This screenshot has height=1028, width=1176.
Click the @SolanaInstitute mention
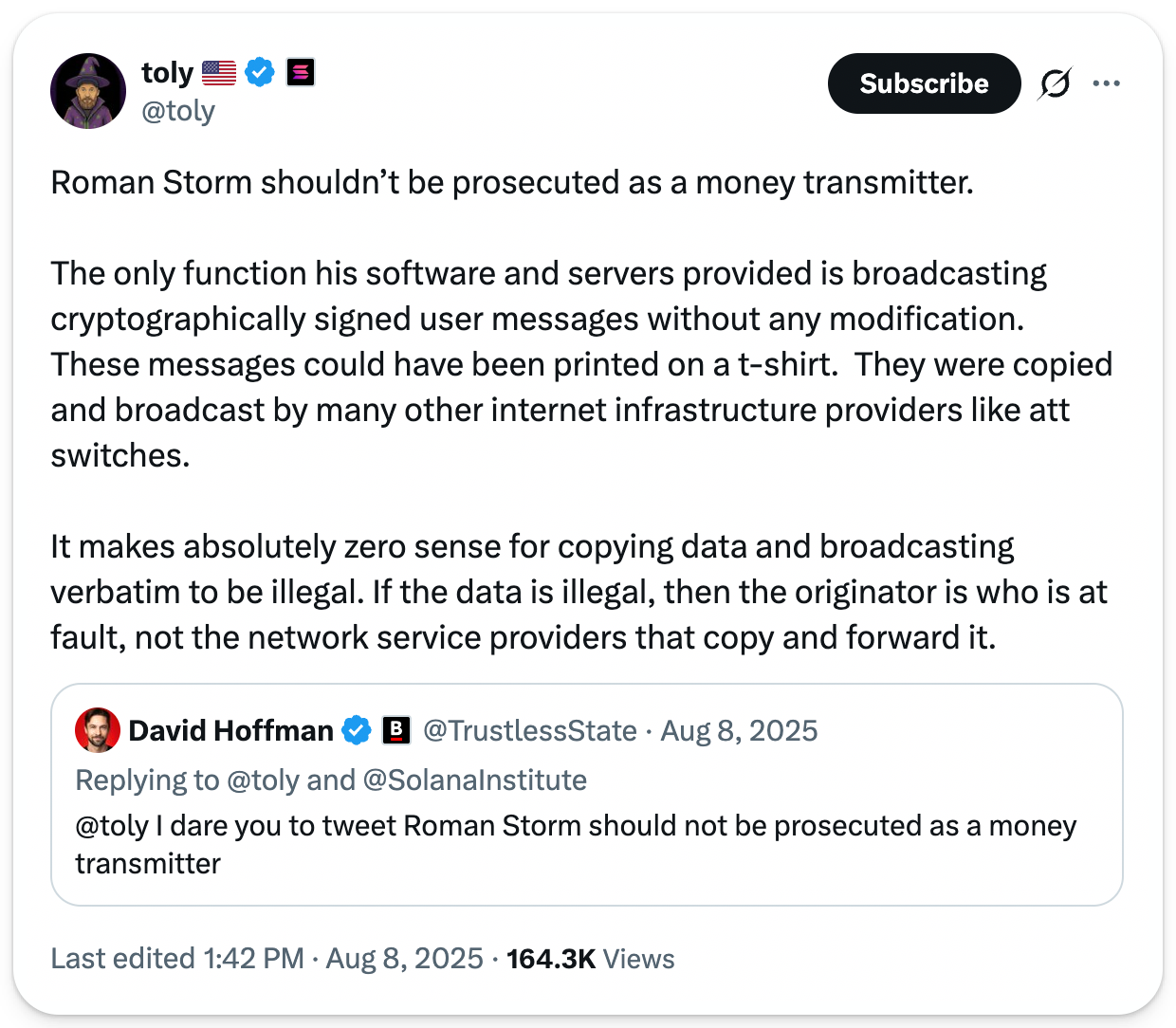pyautogui.click(x=474, y=780)
